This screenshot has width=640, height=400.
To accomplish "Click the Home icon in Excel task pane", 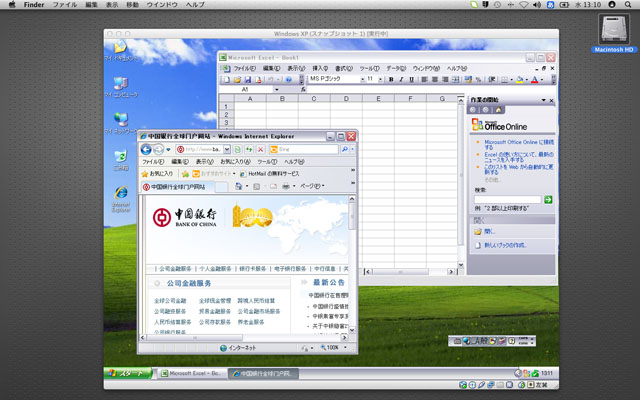I will (498, 110).
